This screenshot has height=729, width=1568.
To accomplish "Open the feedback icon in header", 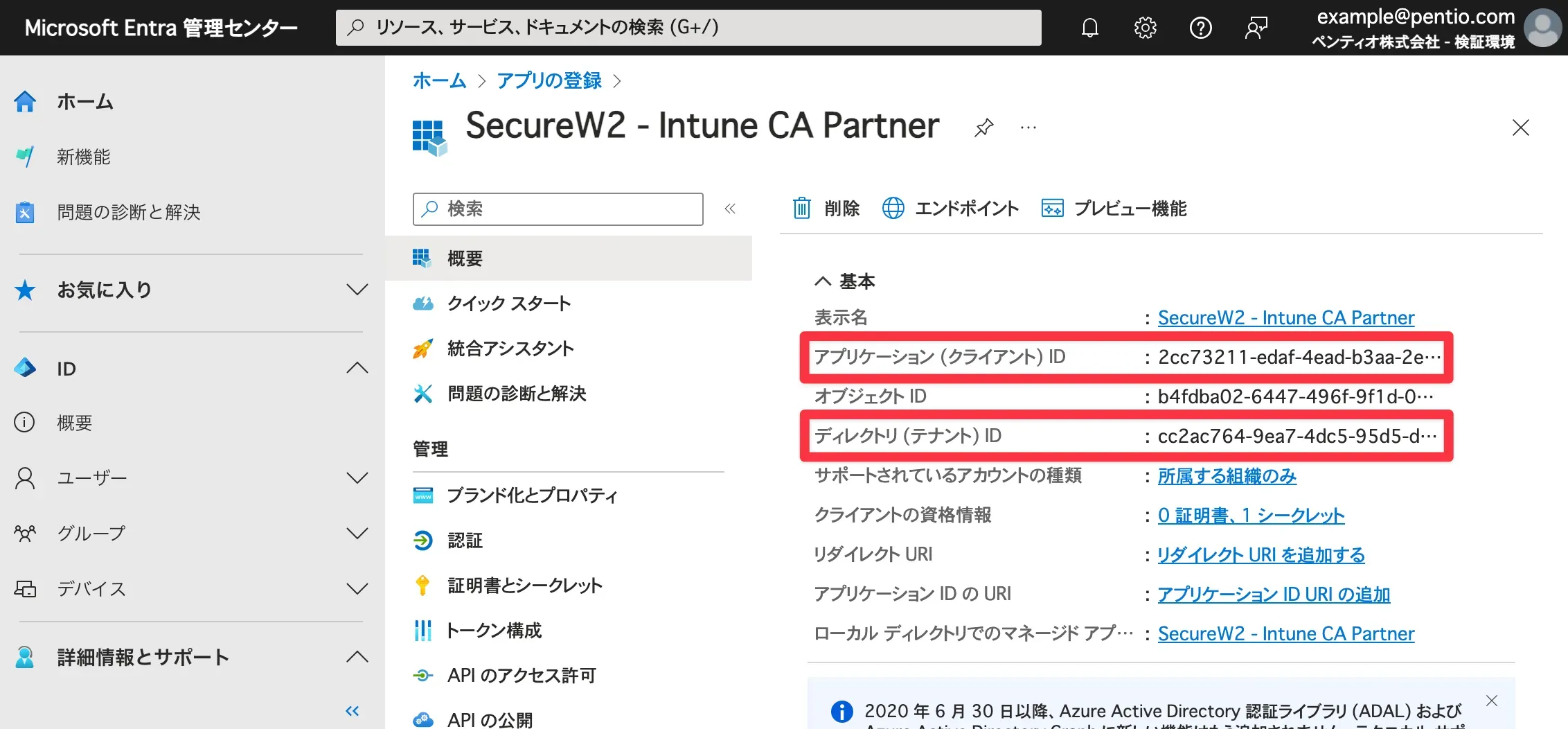I will point(1256,28).
